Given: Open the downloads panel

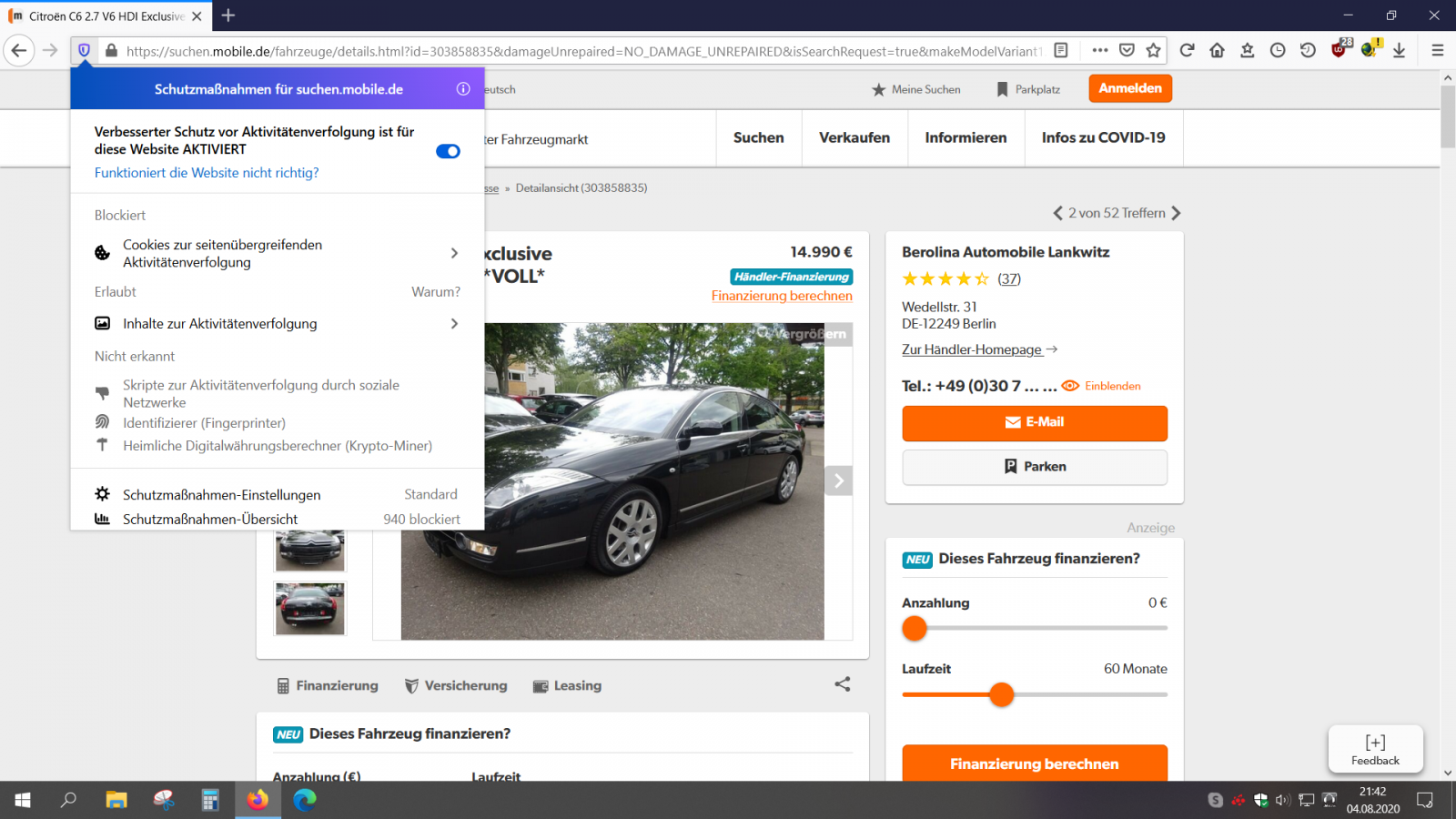Looking at the screenshot, I should point(1400,51).
